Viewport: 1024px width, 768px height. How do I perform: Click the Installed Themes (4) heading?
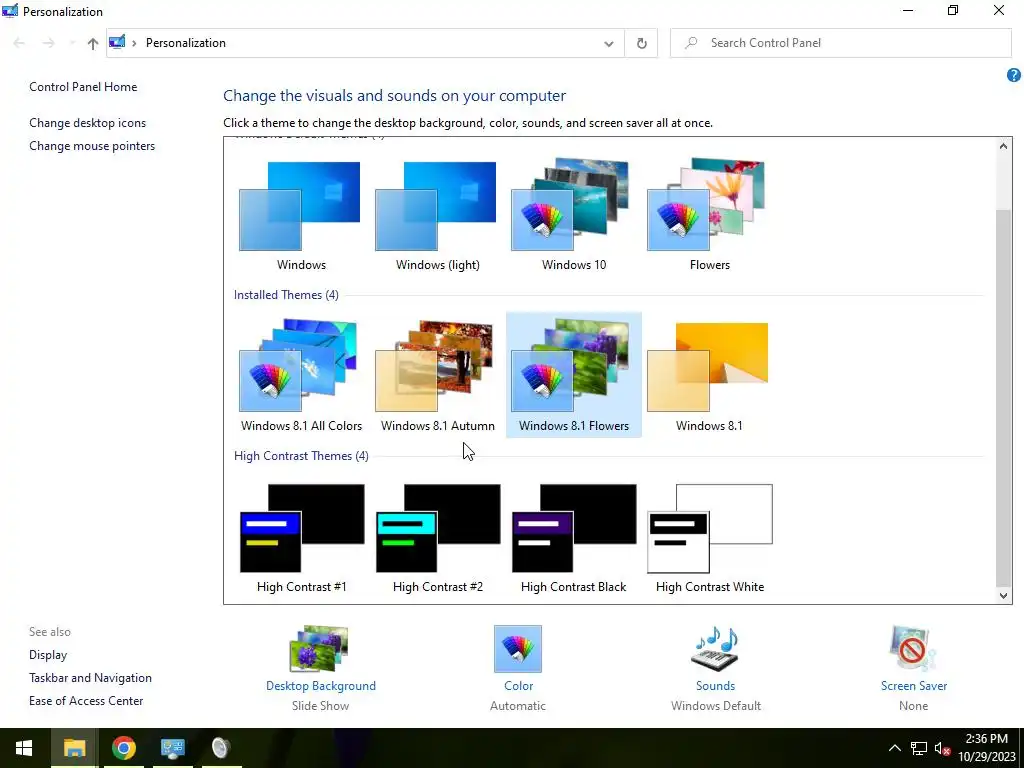tap(286, 295)
